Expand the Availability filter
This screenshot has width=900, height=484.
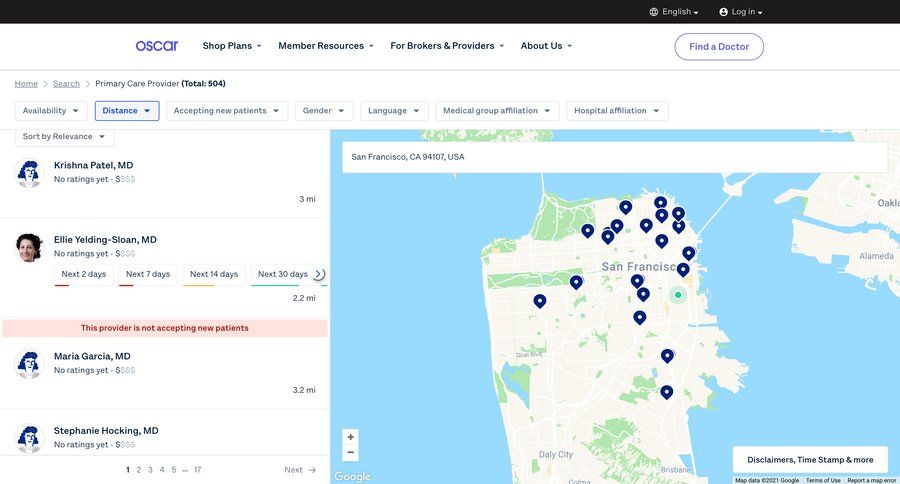click(51, 111)
